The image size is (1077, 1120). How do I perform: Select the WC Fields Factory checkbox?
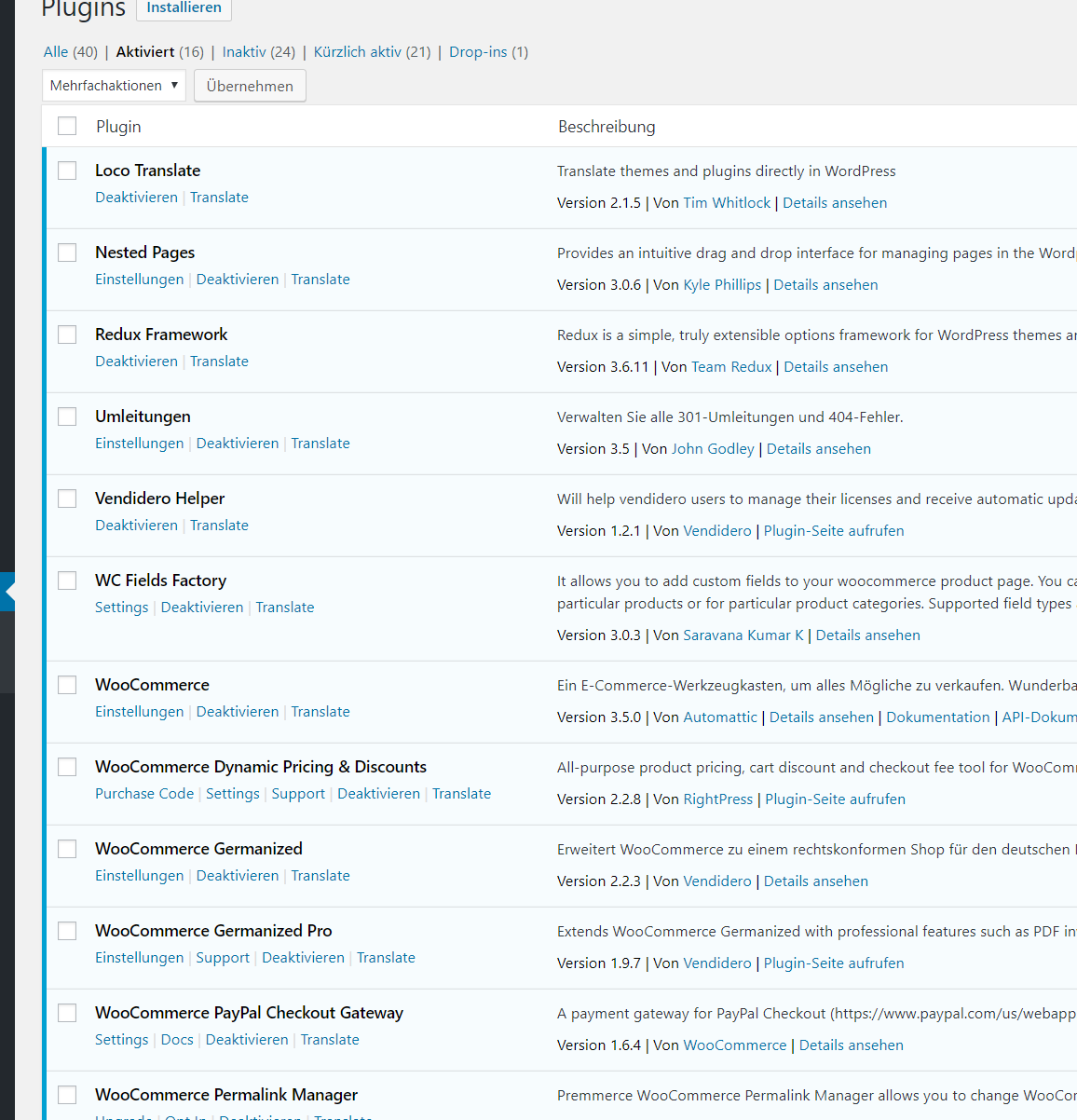[67, 580]
